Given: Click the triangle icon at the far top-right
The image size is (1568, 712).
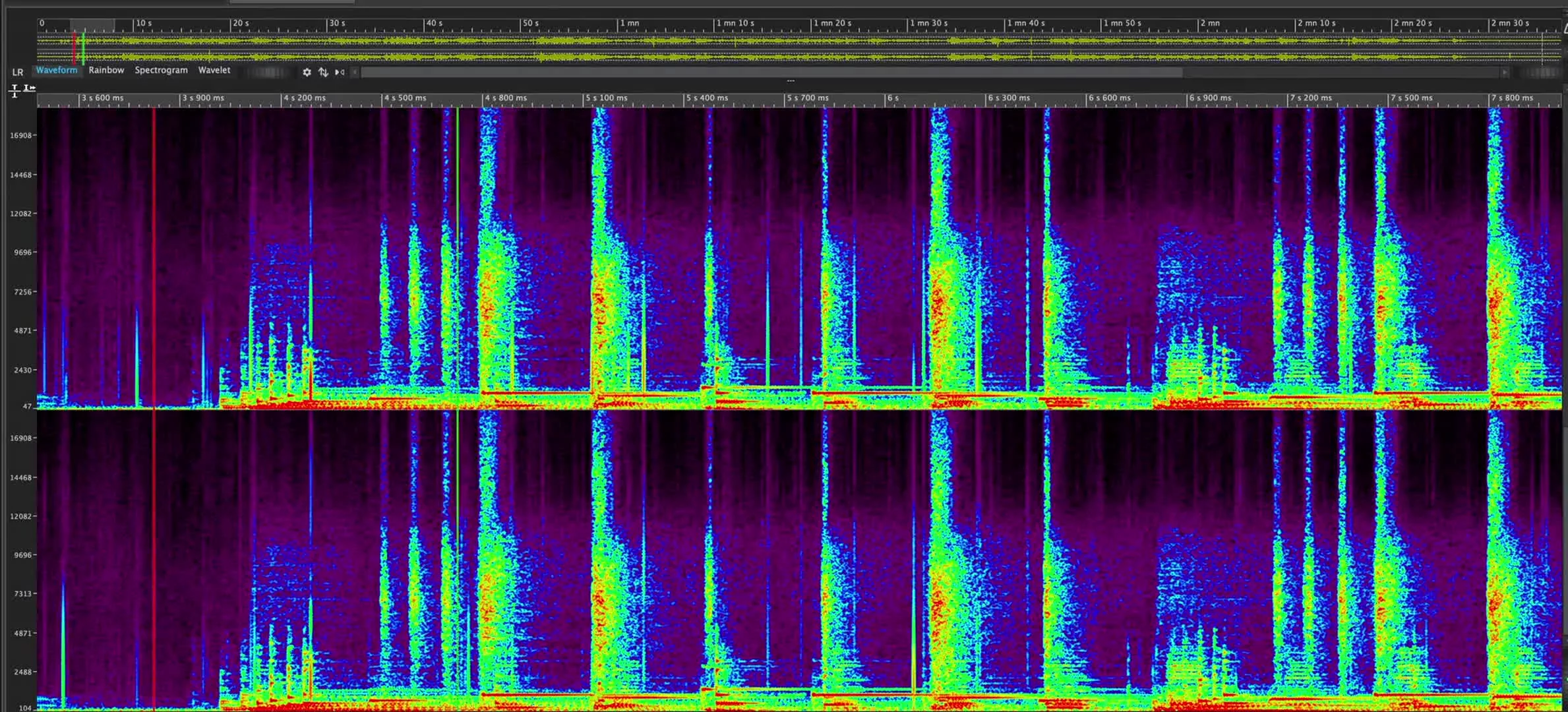Looking at the screenshot, I should click(1563, 30).
